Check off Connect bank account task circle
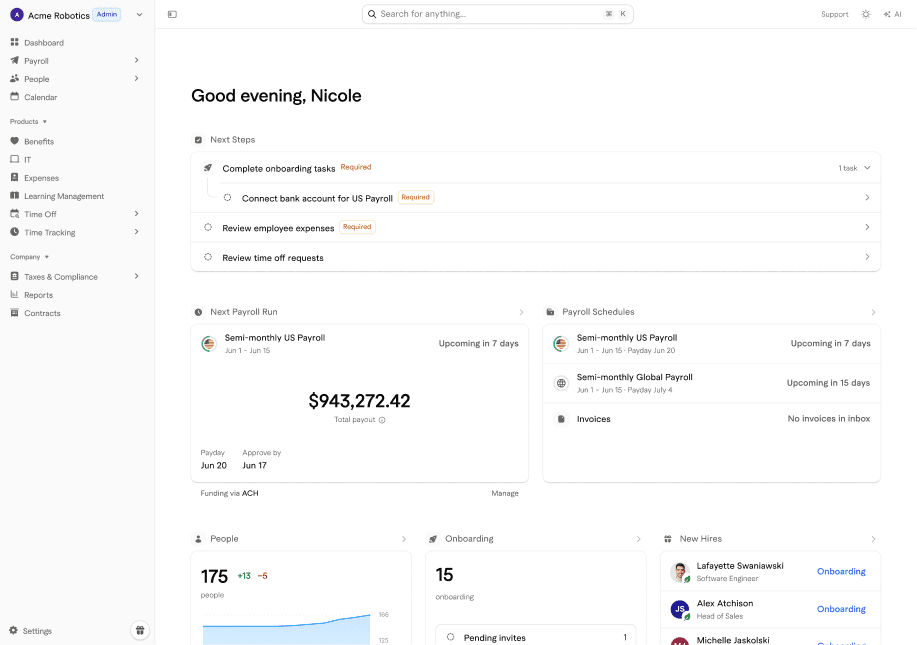The height and width of the screenshot is (645, 917). point(227,198)
